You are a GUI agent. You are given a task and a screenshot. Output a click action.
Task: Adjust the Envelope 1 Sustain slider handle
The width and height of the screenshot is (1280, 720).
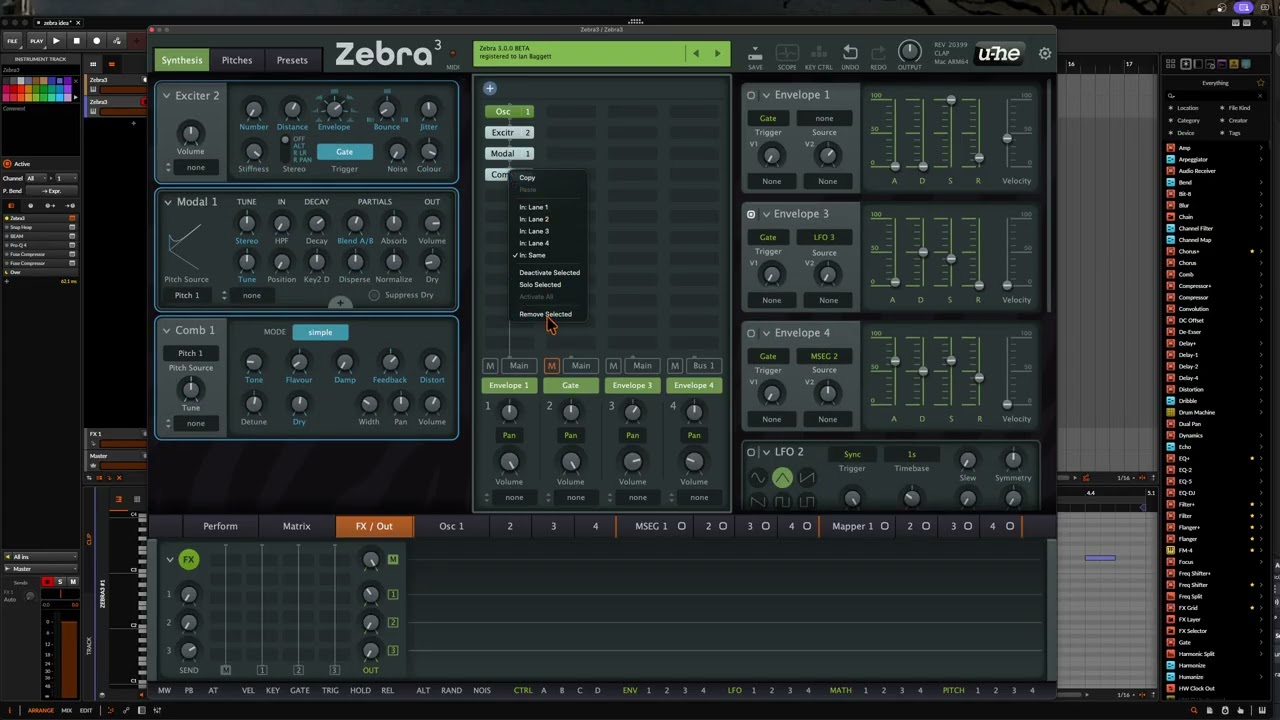(951, 100)
